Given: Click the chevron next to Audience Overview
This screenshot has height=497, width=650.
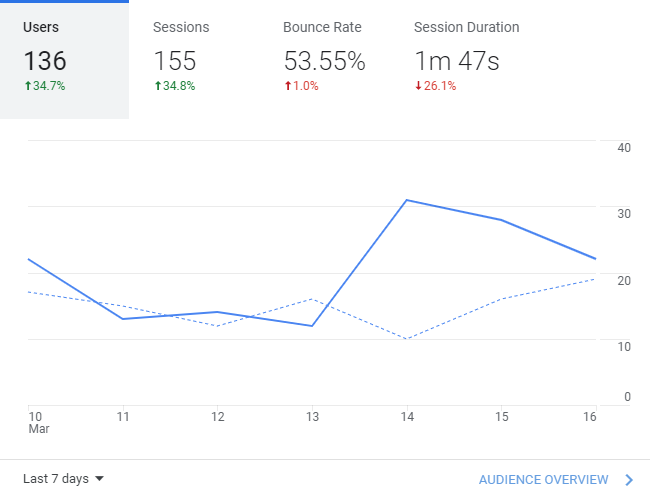Looking at the screenshot, I should (x=629, y=480).
